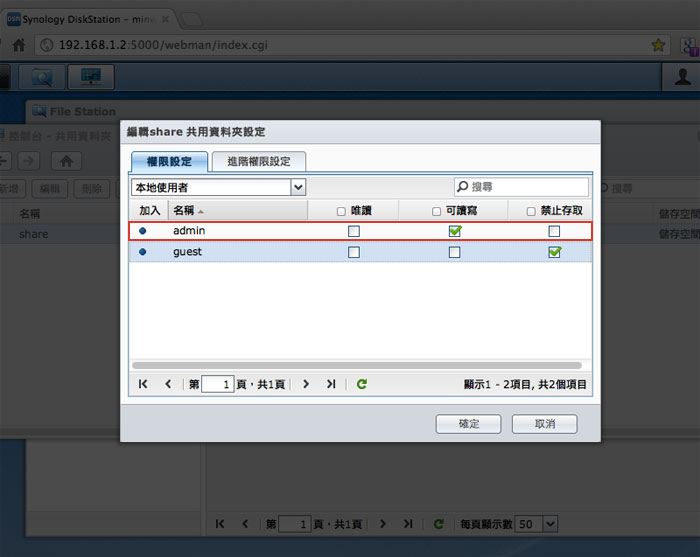Select the share folder row in background
The height and width of the screenshot is (557, 700).
pos(60,234)
